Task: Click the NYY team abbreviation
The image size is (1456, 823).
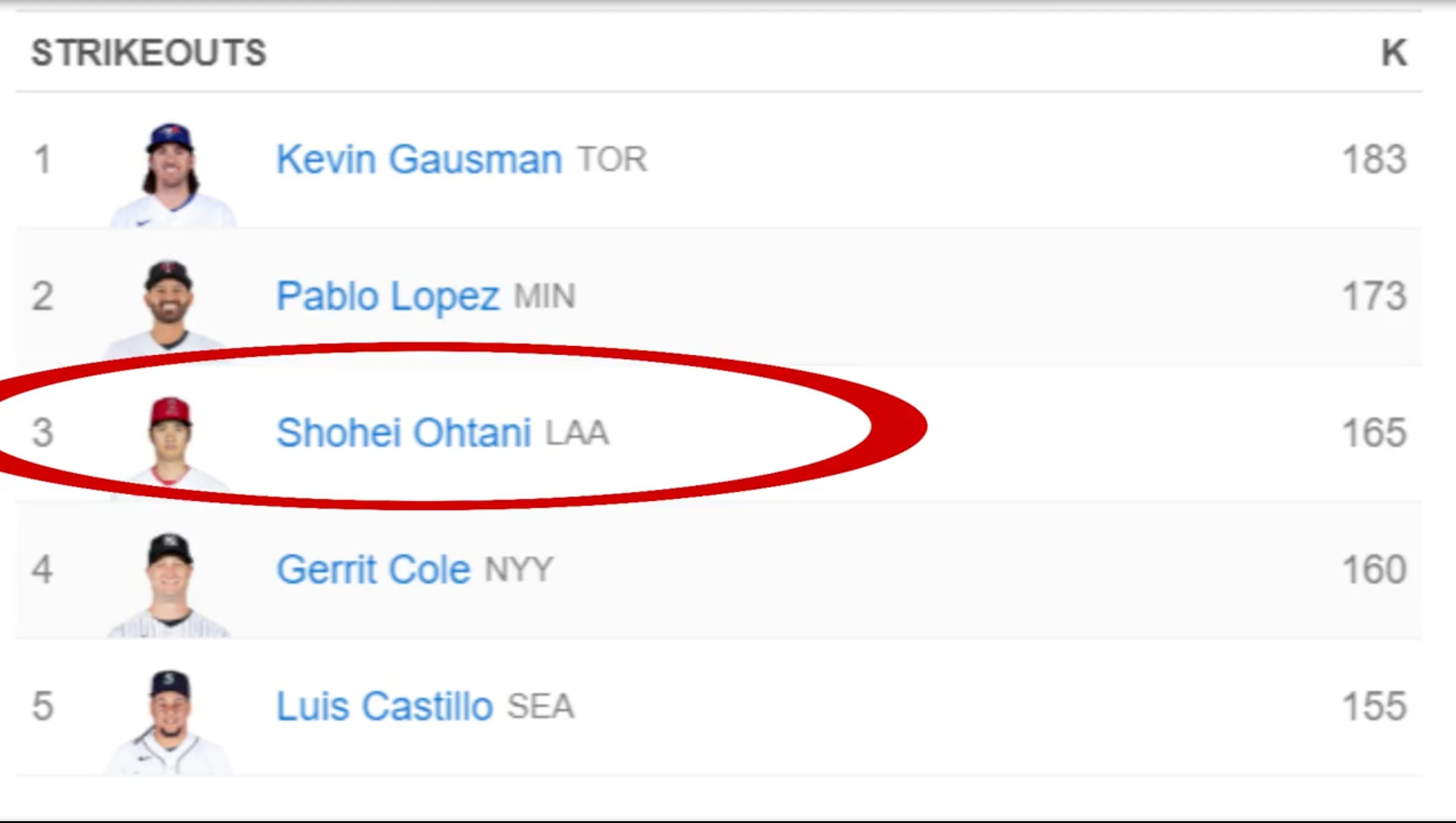Action: [519, 569]
